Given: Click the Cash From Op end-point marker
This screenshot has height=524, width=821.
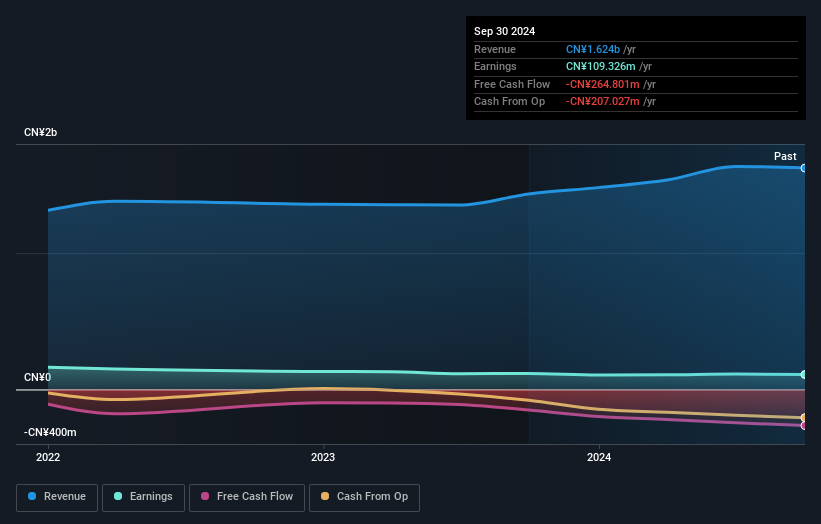Looking at the screenshot, I should pyautogui.click(x=803, y=417).
